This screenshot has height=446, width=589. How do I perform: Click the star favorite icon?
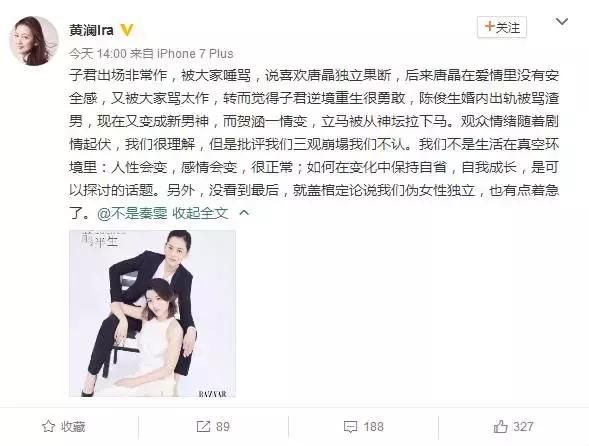[x=48, y=426]
